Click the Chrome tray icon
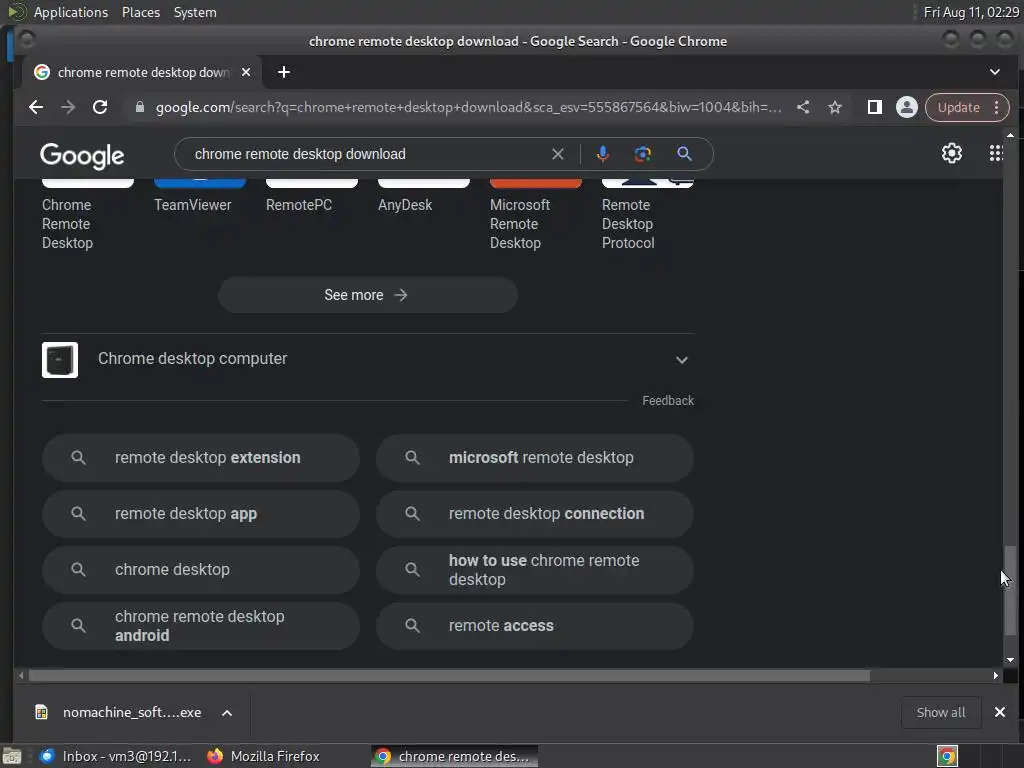The image size is (1024, 768). [947, 756]
